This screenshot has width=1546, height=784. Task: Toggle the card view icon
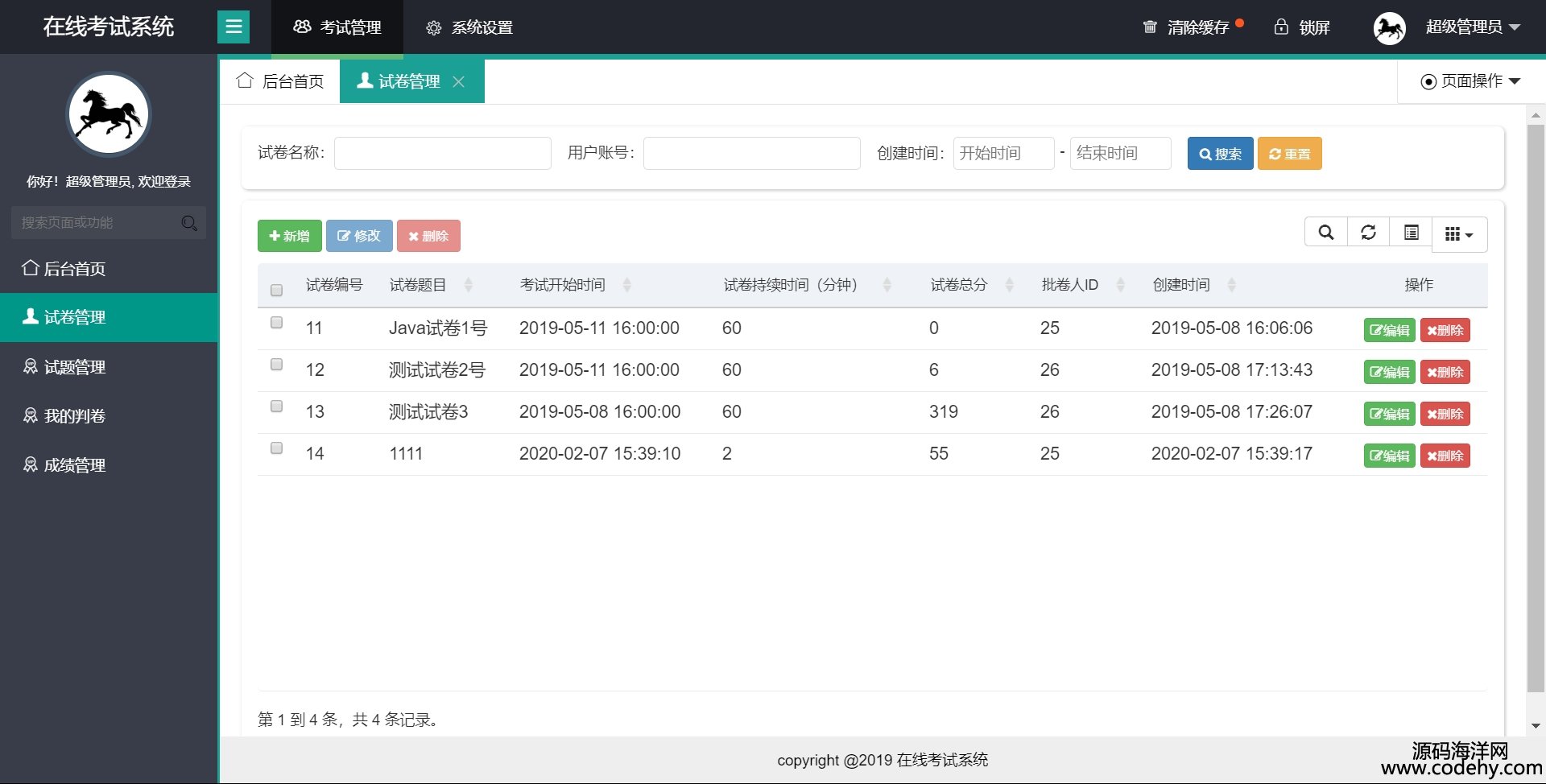[1411, 233]
